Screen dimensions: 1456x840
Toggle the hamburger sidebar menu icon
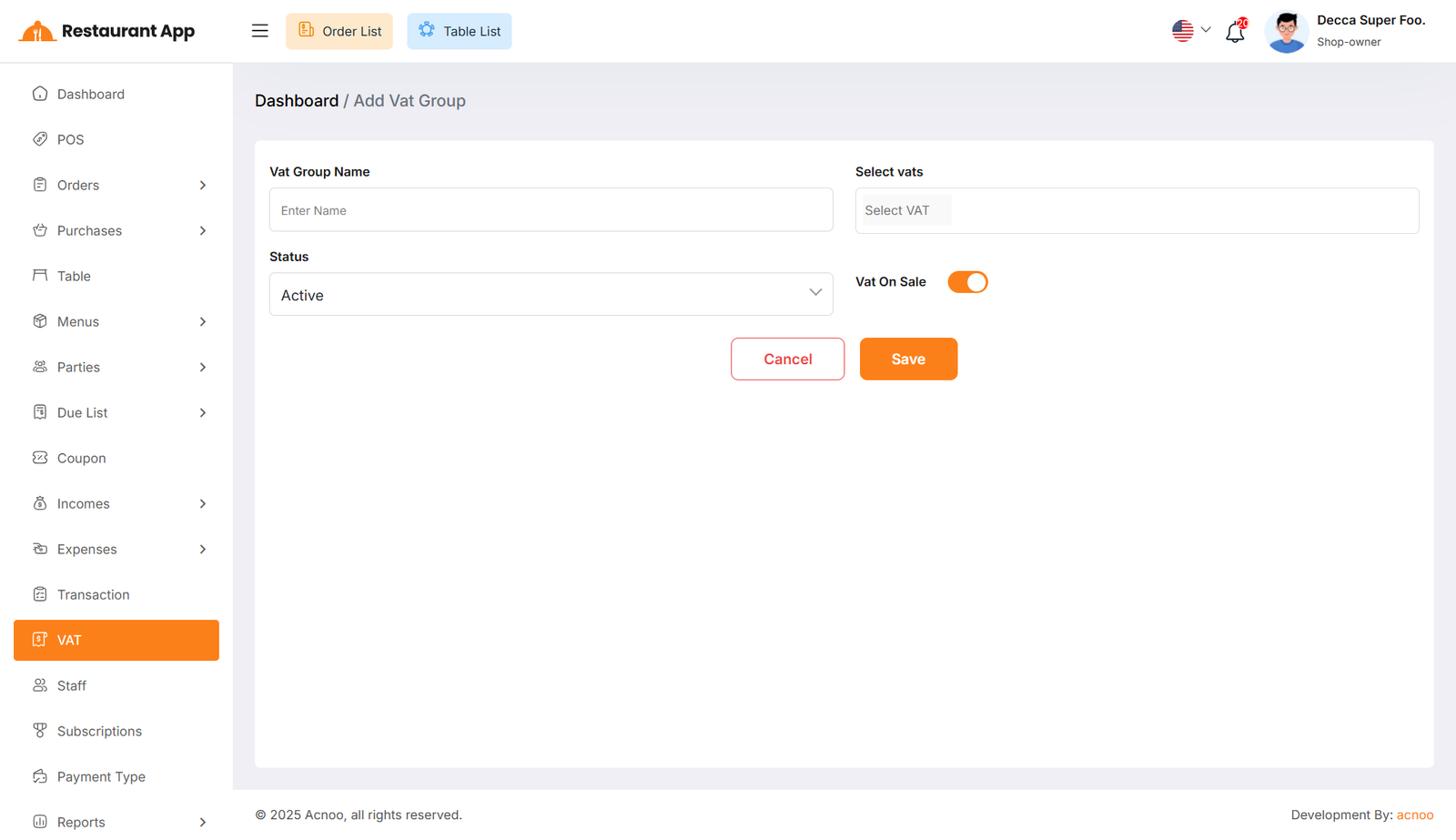(x=259, y=31)
